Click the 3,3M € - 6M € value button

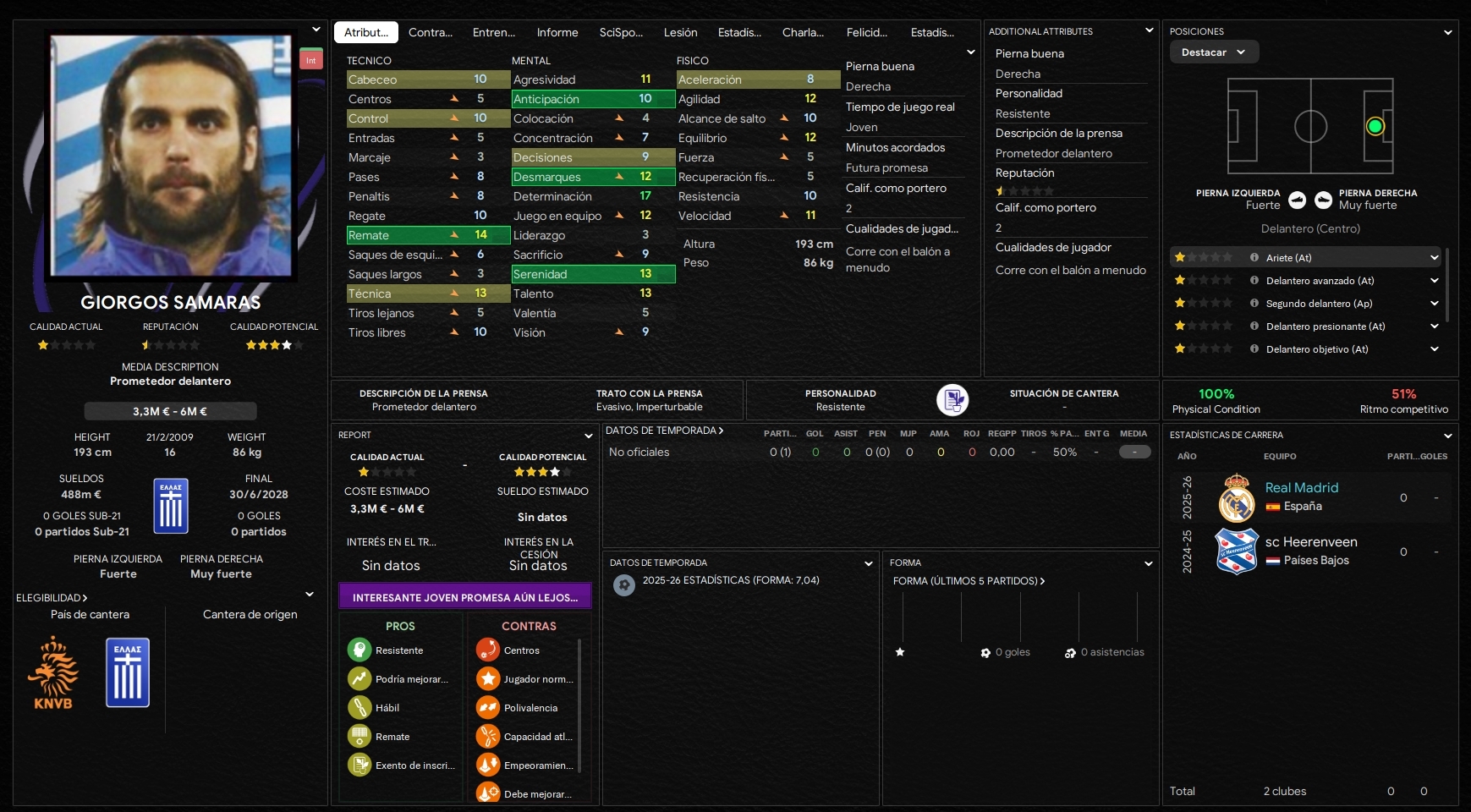pos(170,411)
